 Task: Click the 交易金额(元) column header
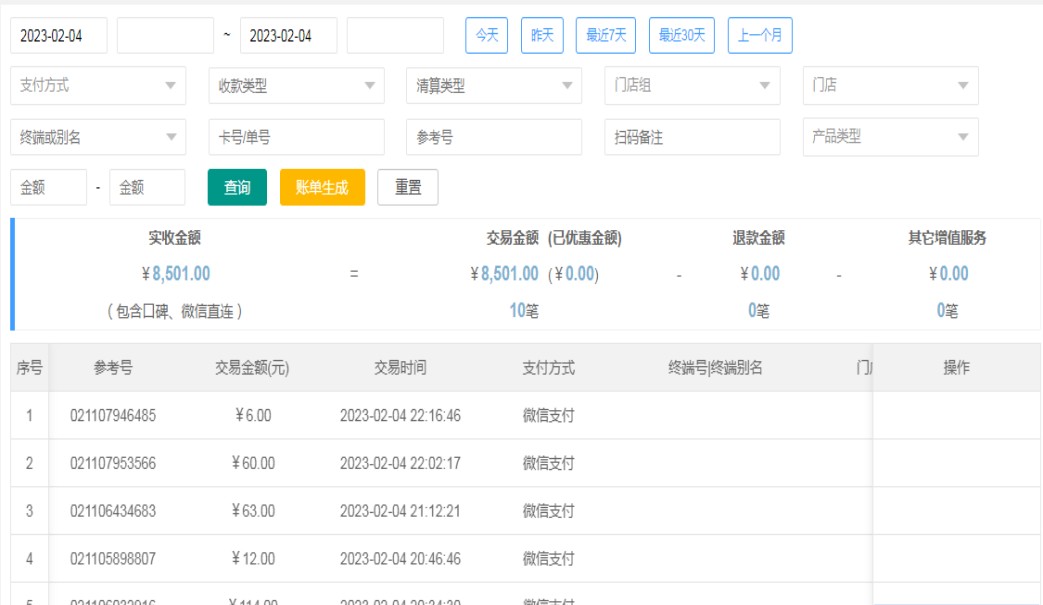tap(252, 368)
